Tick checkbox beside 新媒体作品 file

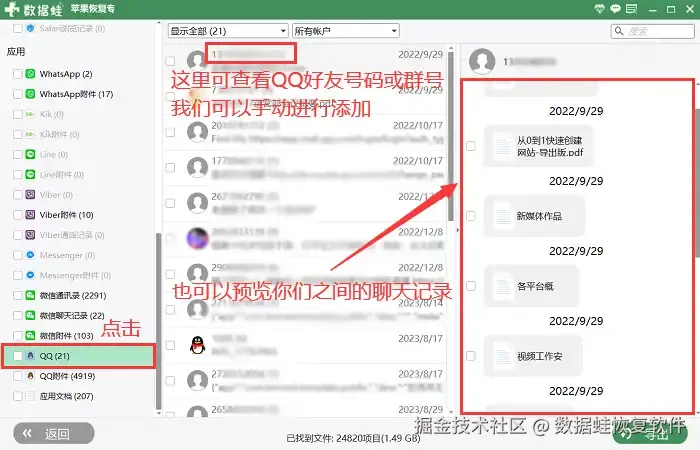(x=471, y=216)
